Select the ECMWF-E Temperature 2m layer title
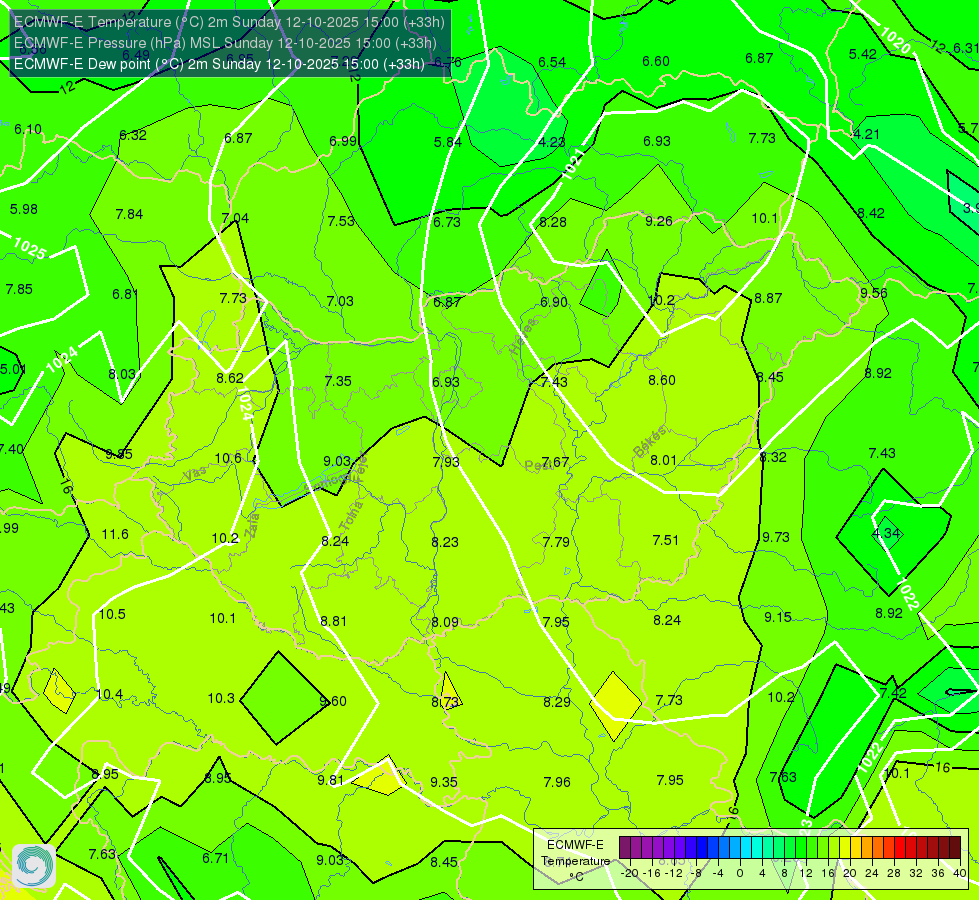Screen dimensions: 979x900 coord(229,22)
